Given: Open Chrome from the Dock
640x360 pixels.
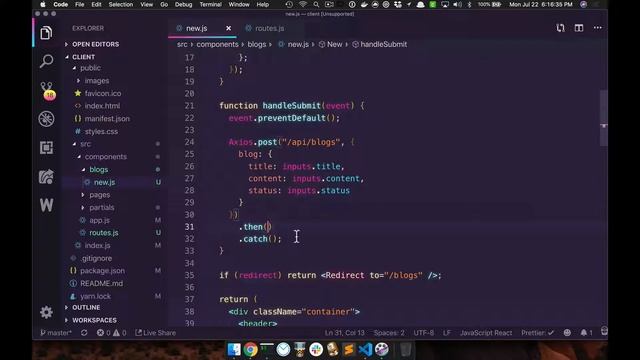Looking at the screenshot, I should 251,349.
